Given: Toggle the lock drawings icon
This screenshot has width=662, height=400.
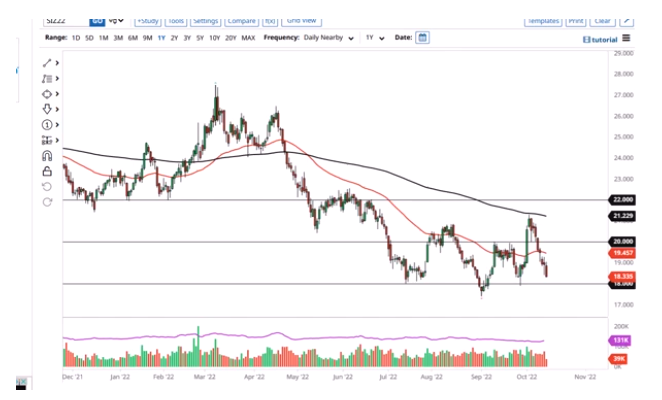Looking at the screenshot, I should pos(47,171).
